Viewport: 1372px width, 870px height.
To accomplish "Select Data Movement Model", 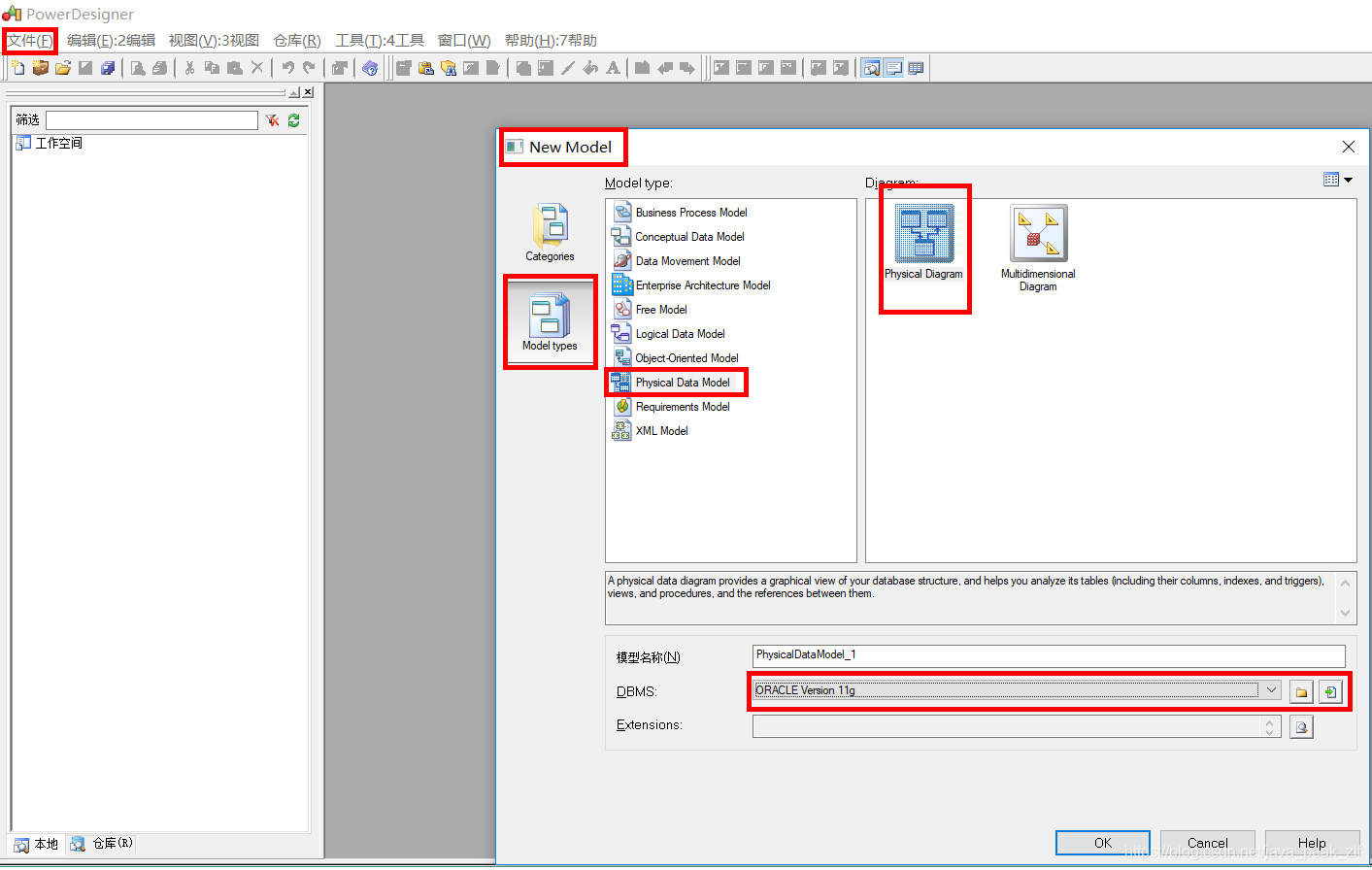I will click(677, 261).
